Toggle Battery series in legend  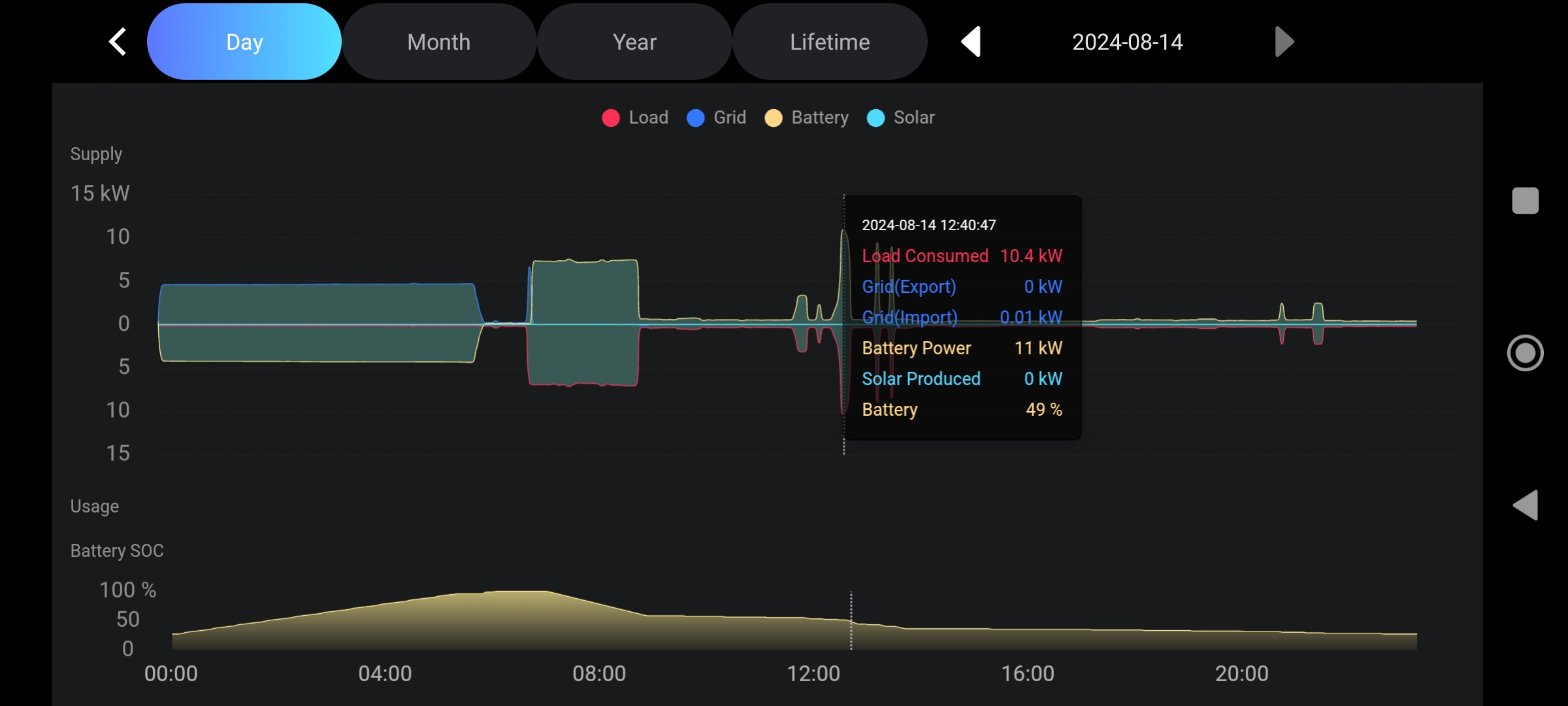[x=819, y=118]
